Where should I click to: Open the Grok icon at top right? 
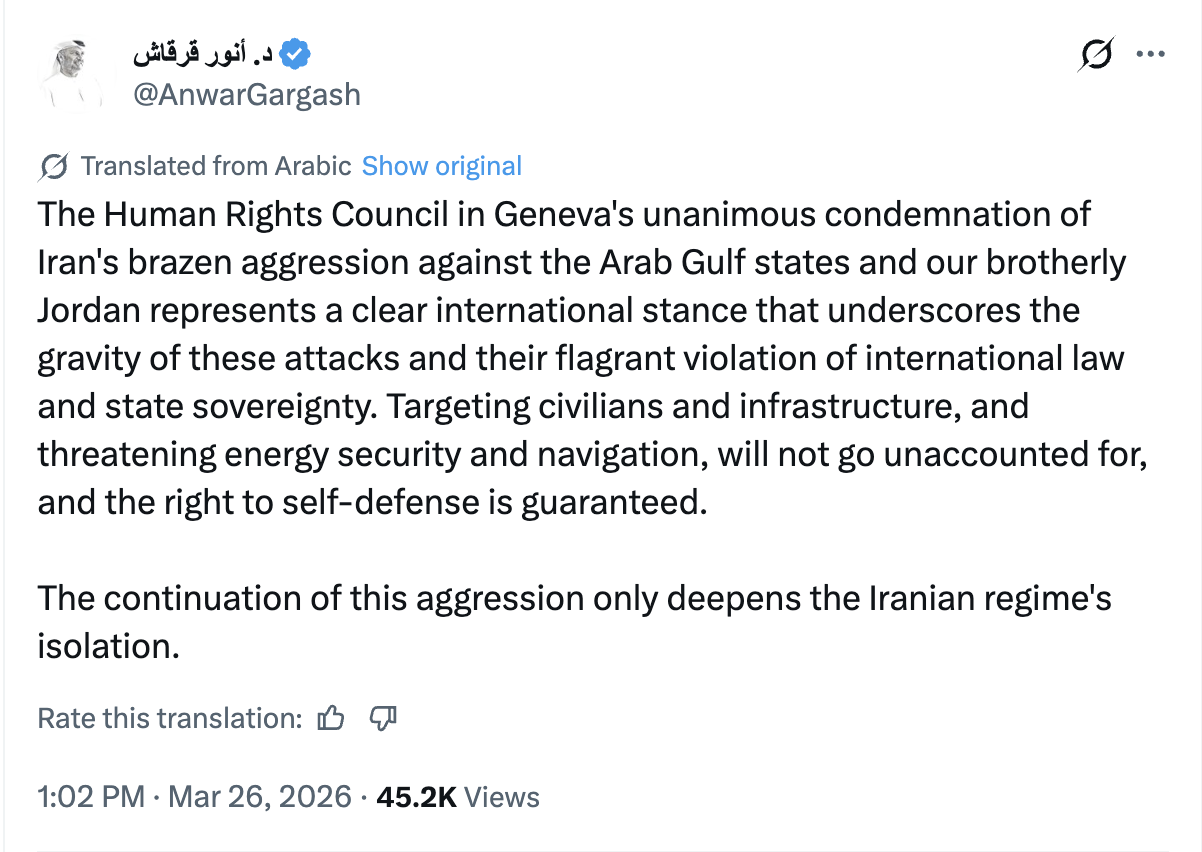click(1095, 55)
